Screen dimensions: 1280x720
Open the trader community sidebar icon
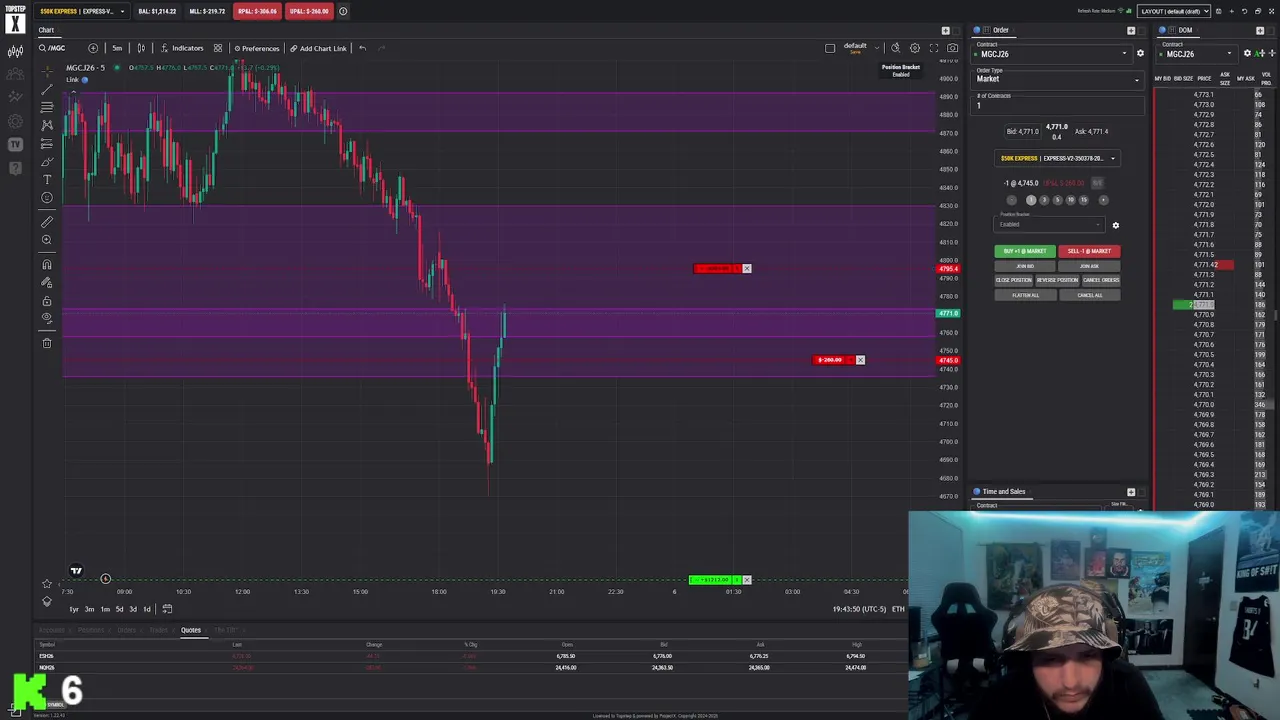tap(15, 74)
